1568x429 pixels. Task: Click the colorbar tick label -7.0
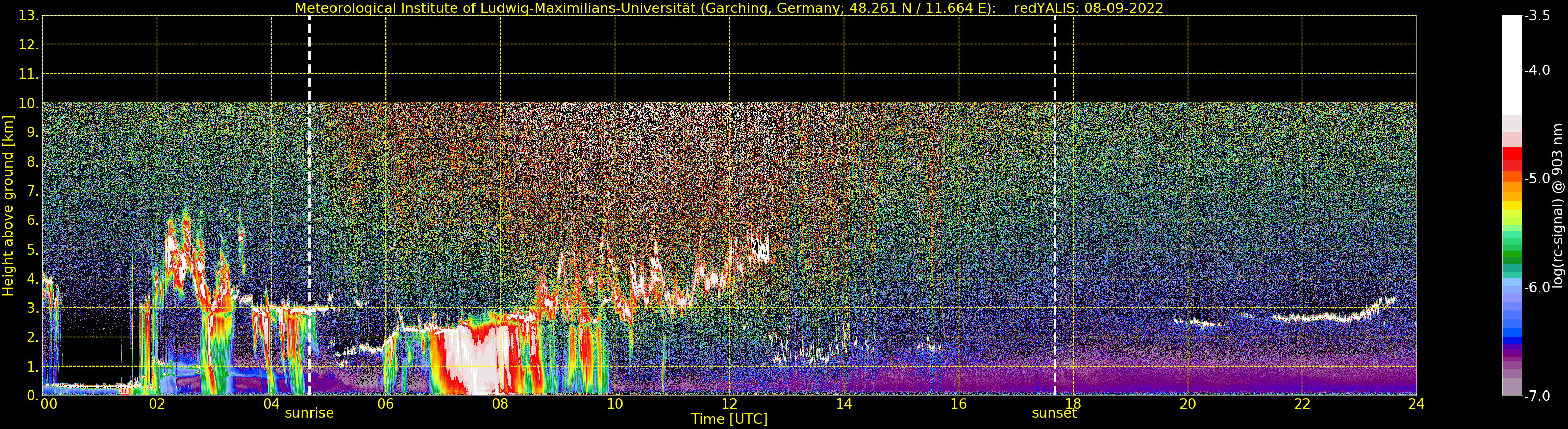(1537, 396)
